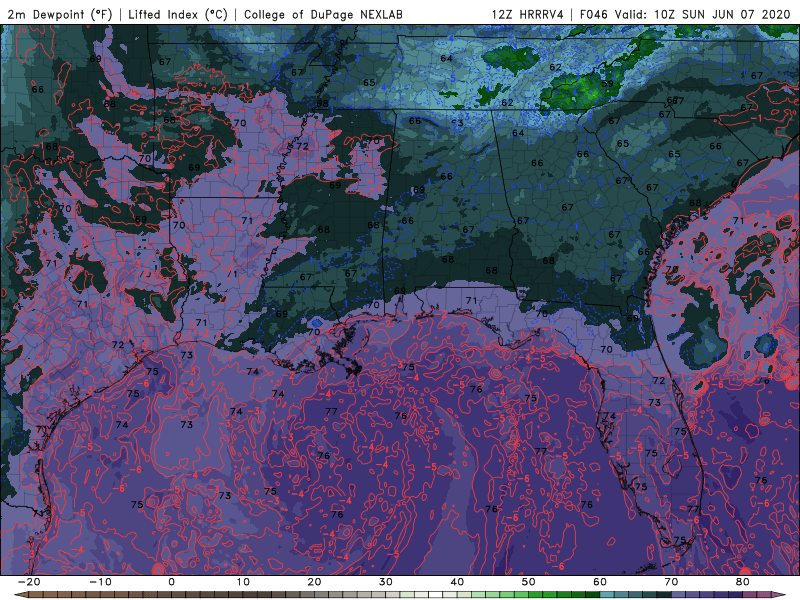Viewport: 800px width, 600px height.
Task: Click the 80 tick label on the color scale
Action: [x=743, y=582]
